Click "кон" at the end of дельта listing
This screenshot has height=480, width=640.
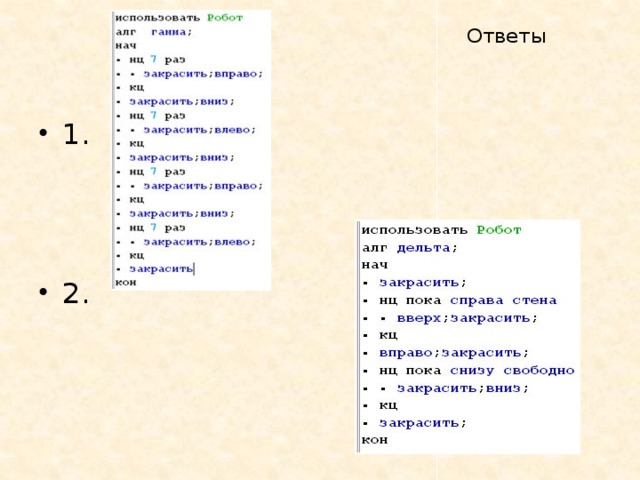374,440
